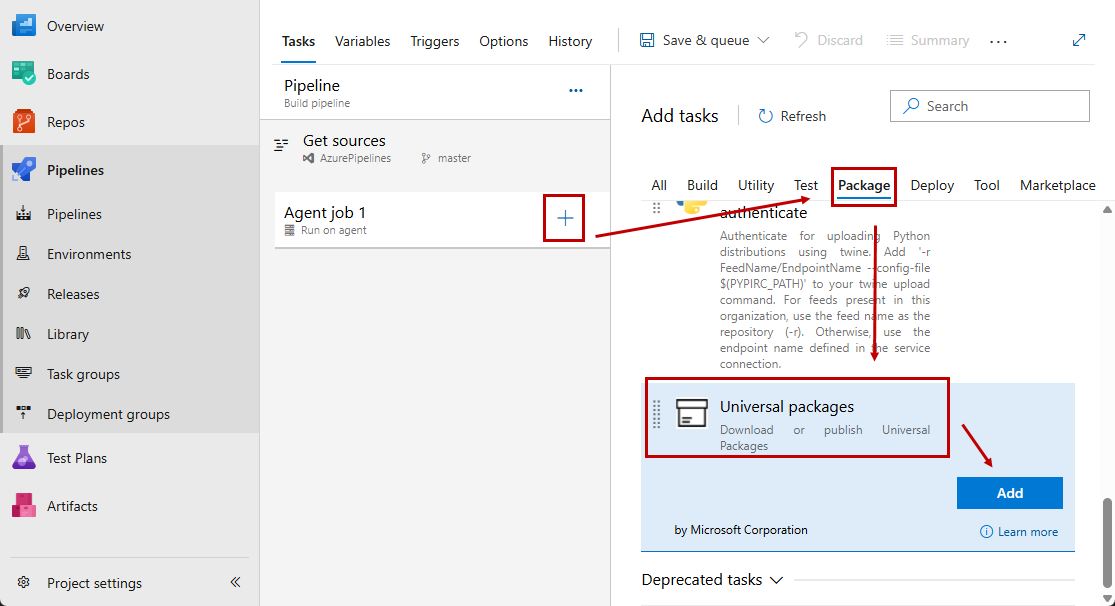Click the Artifacts icon
Viewport: 1115px width, 606px height.
click(x=23, y=505)
